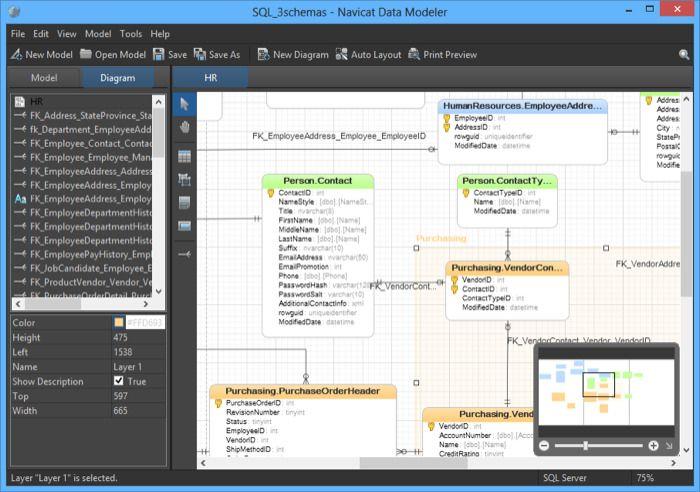Activate the hand pan tool
This screenshot has height=492, width=700.
[x=184, y=128]
